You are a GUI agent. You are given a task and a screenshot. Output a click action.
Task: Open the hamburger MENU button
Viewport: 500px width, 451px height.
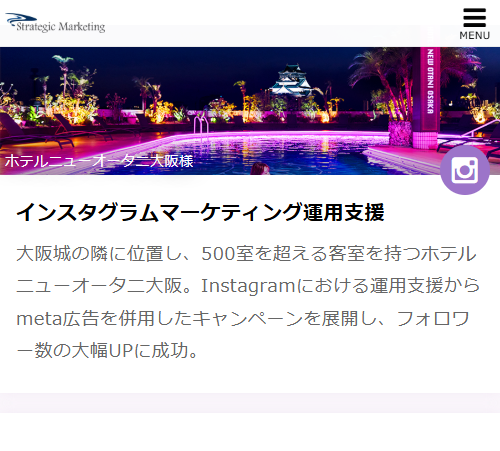point(474,24)
